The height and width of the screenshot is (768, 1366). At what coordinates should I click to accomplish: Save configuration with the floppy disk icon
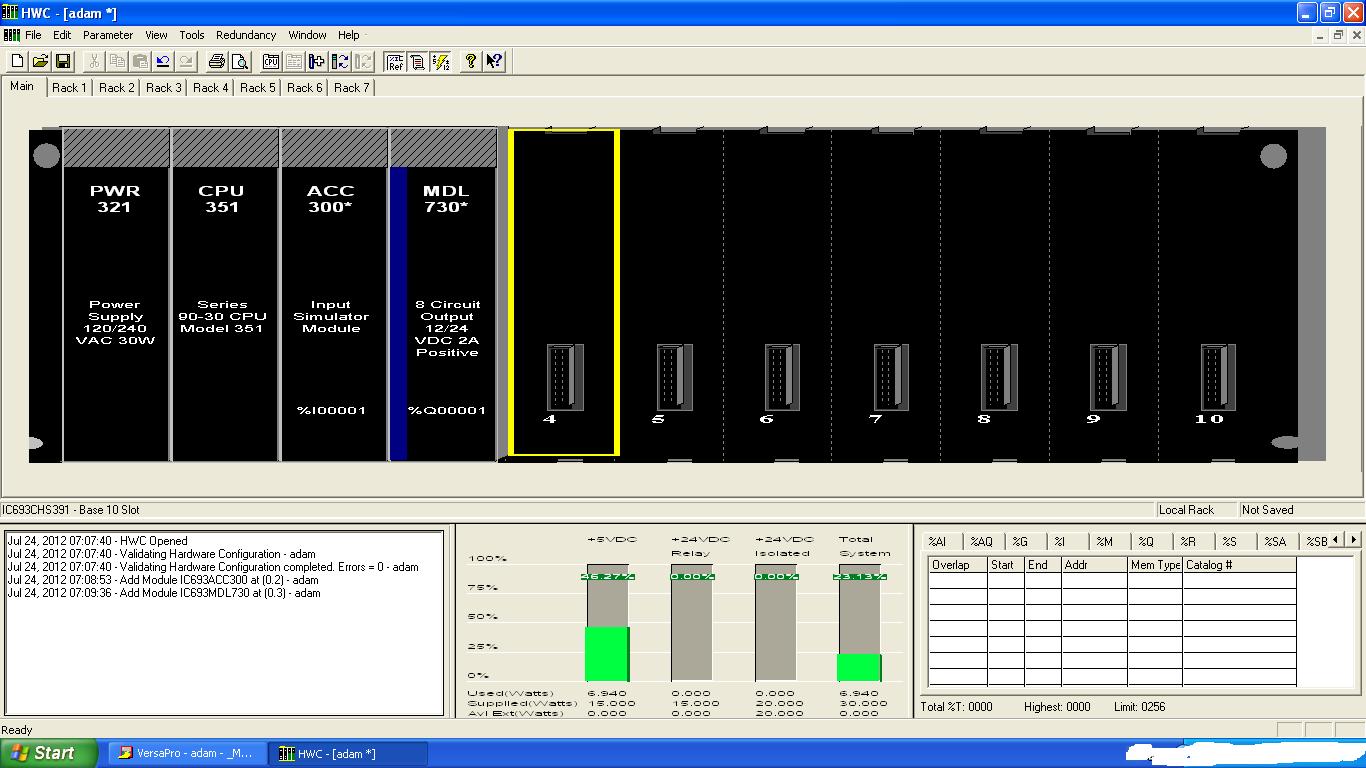[62, 62]
